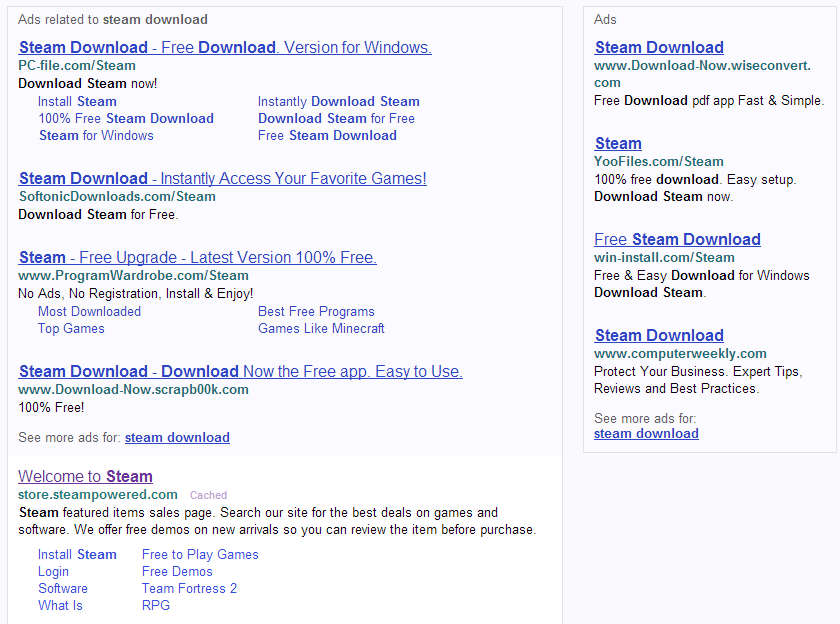Click the 'Free Download pdf app Fast & Simple' description
Viewport: 840px width, 624px height.
(x=709, y=101)
